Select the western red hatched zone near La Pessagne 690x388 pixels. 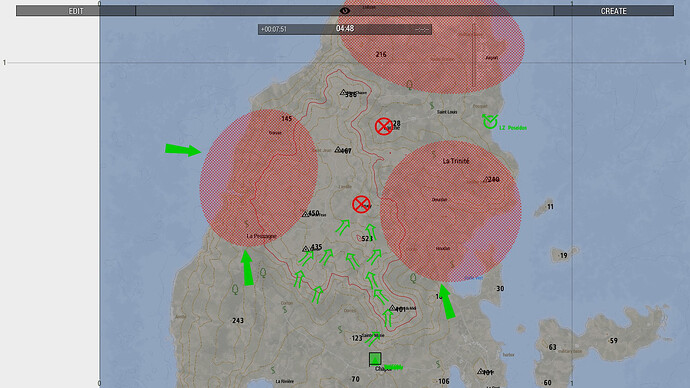pos(258,178)
